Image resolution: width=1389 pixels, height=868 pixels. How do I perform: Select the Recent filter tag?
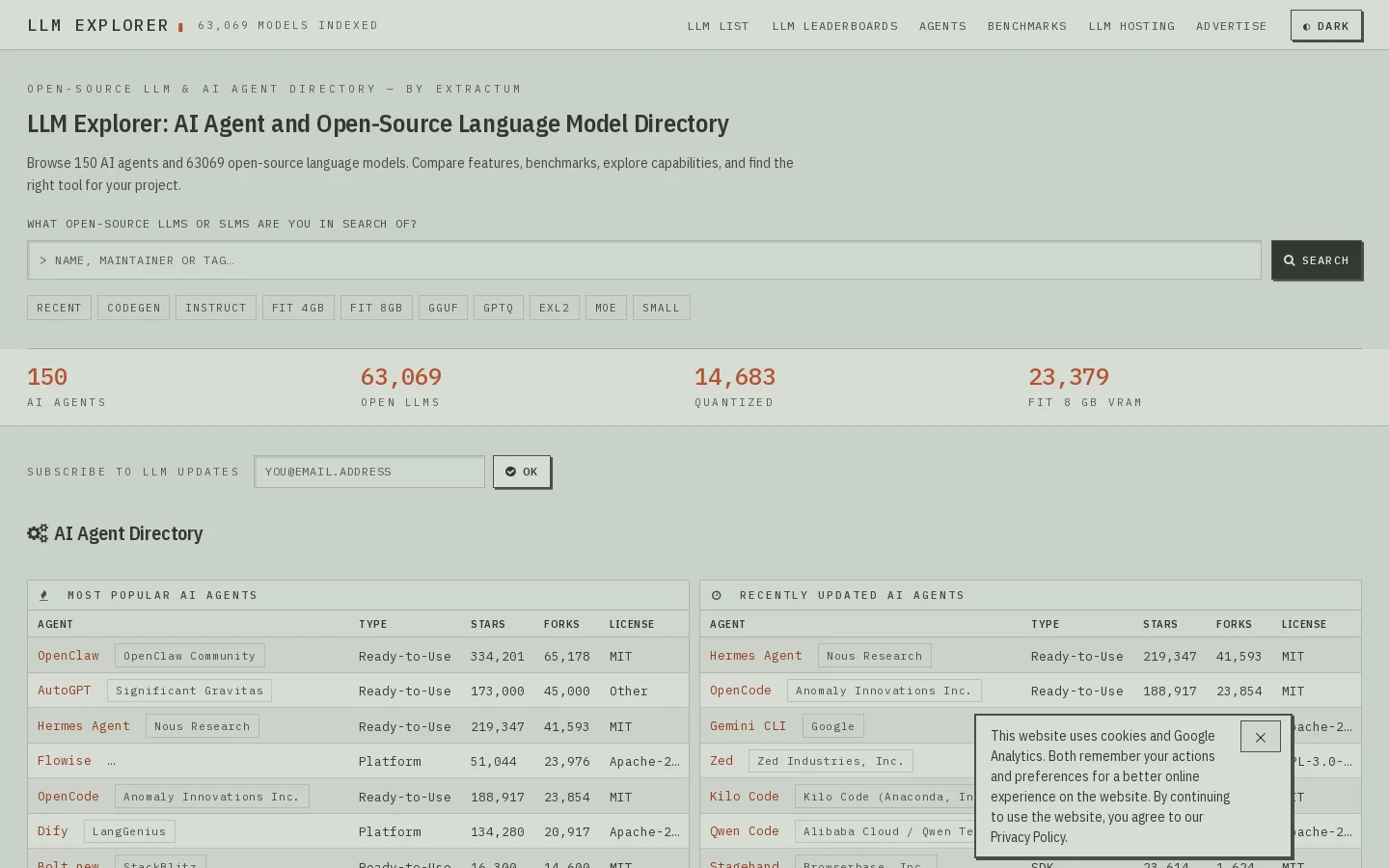click(x=59, y=308)
